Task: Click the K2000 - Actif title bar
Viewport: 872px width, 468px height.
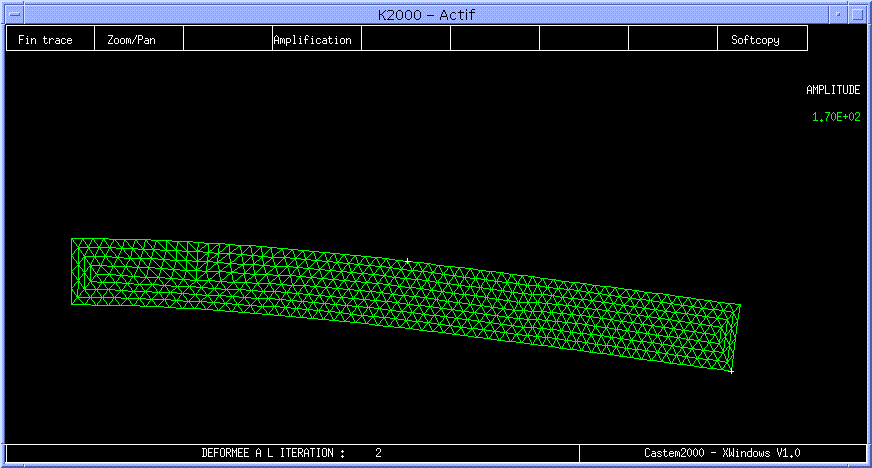Action: (x=435, y=14)
